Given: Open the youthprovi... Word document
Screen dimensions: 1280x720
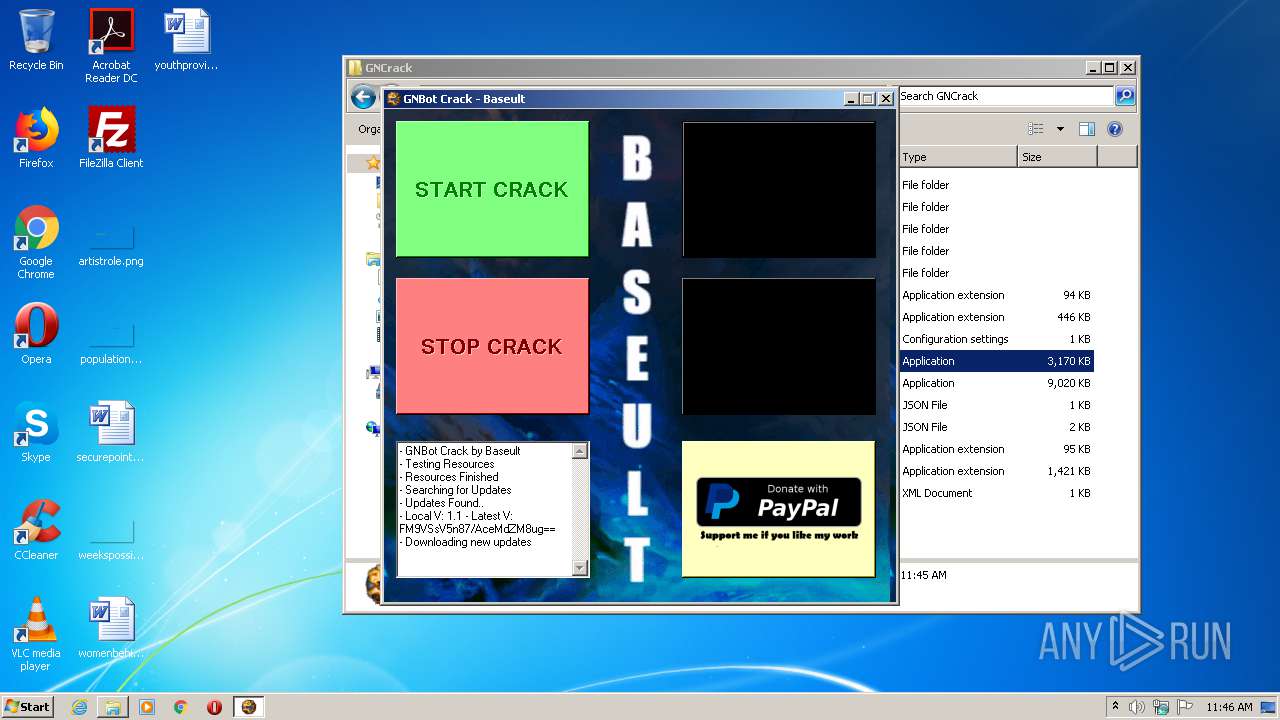Looking at the screenshot, I should [186, 40].
